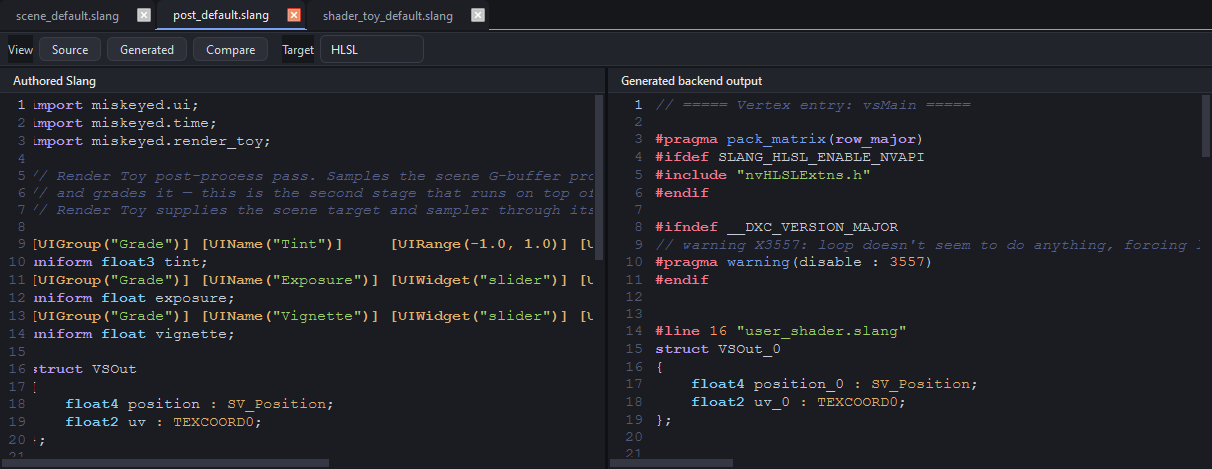Click the horizontal scrollbar of Authored Slang
The height and width of the screenshot is (469, 1212).
click(166, 463)
